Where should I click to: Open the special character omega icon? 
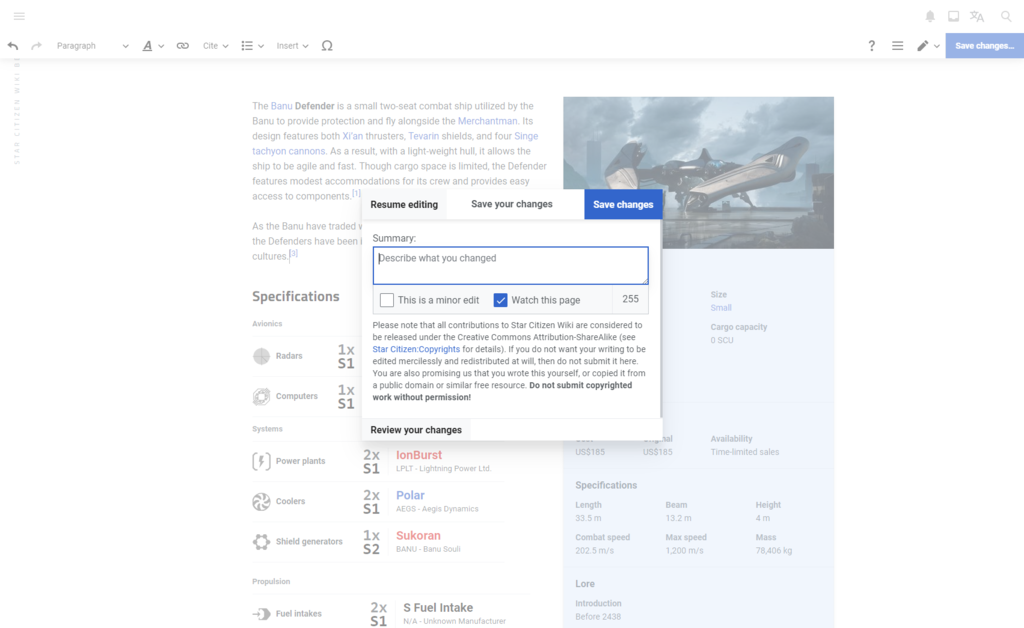[x=327, y=46]
